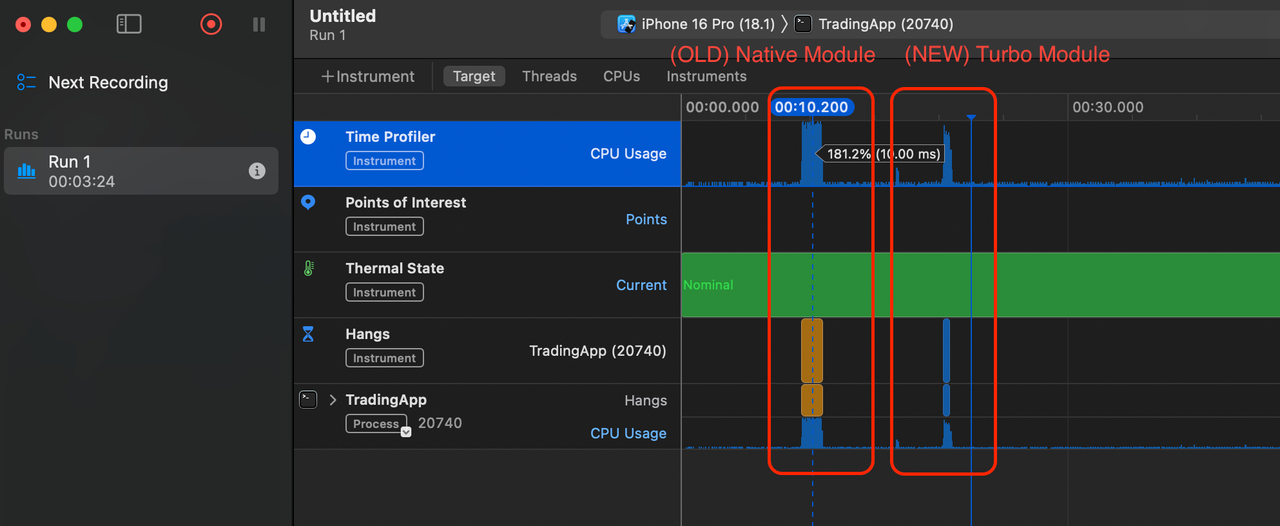Select the Hangs instrument track
1280x526 pixels.
pos(487,351)
